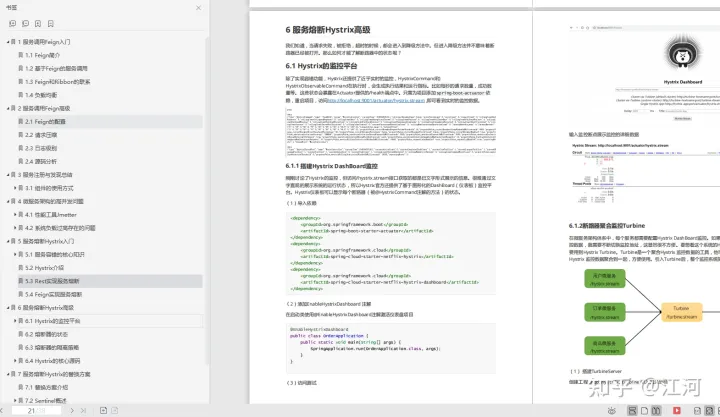Click the fit-to-page icon in status bar
The image size is (720, 417).
697,411
